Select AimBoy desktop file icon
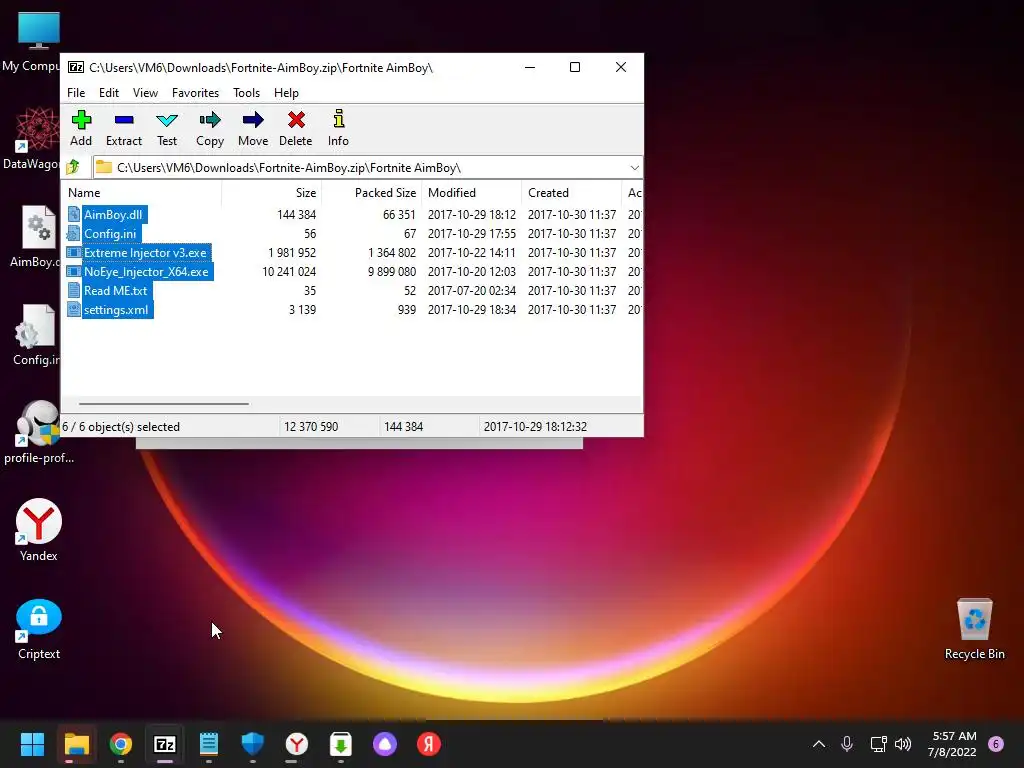This screenshot has width=1024, height=768. (x=37, y=236)
